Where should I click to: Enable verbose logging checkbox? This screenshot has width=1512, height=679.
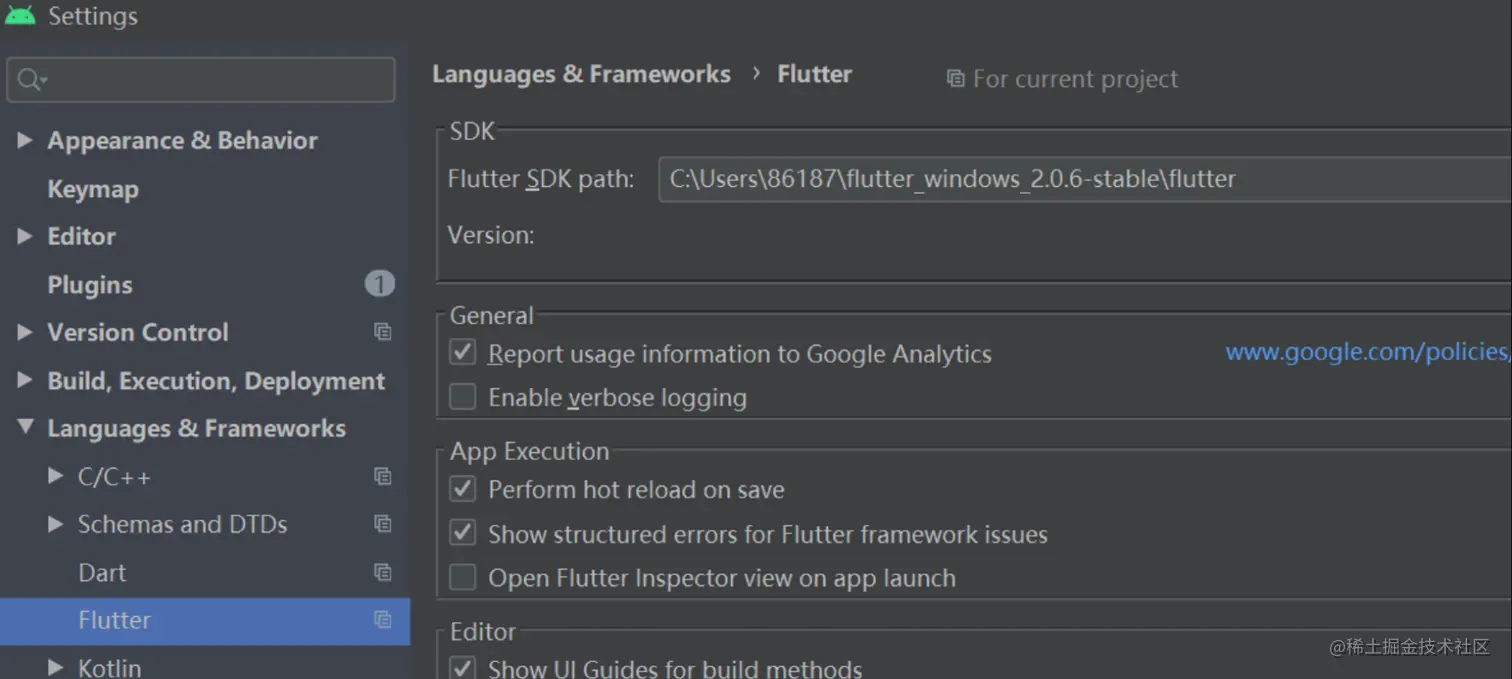tap(462, 397)
